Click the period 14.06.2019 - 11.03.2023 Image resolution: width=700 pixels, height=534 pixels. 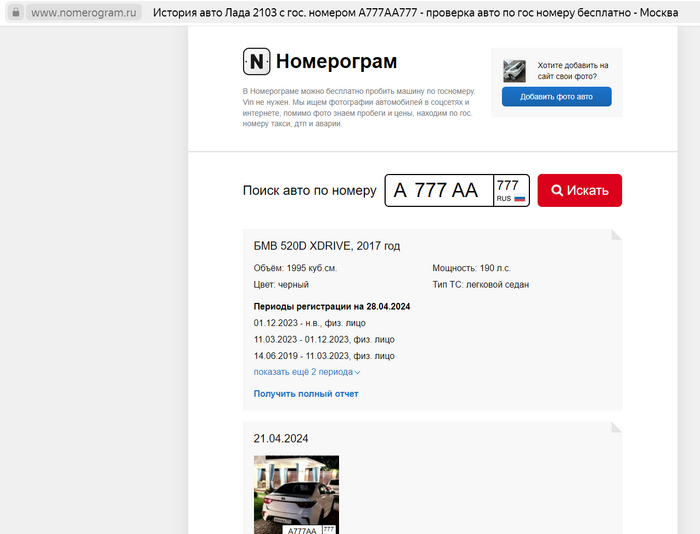[324, 356]
